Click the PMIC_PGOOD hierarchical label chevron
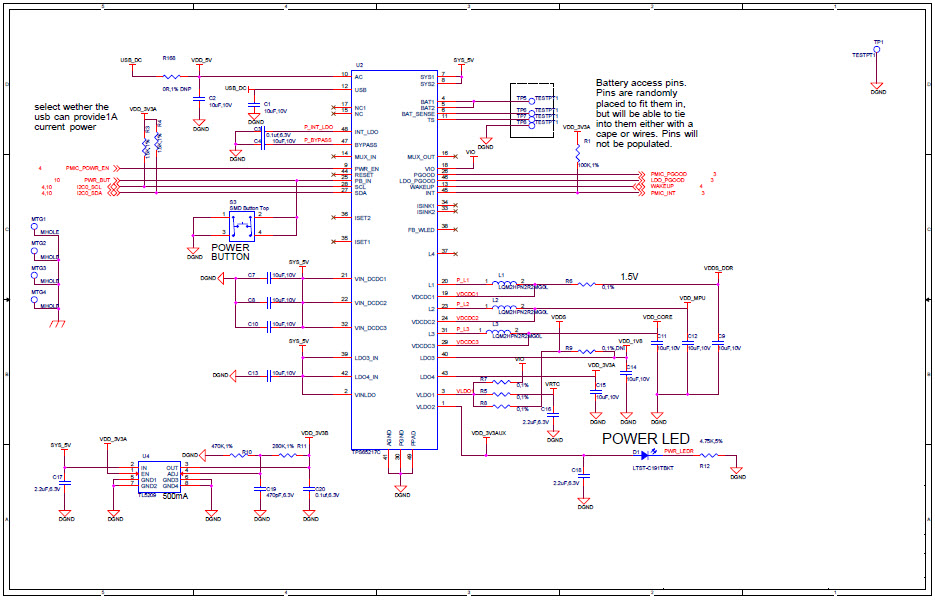Image resolution: width=935 pixels, height=600 pixels. click(x=642, y=175)
